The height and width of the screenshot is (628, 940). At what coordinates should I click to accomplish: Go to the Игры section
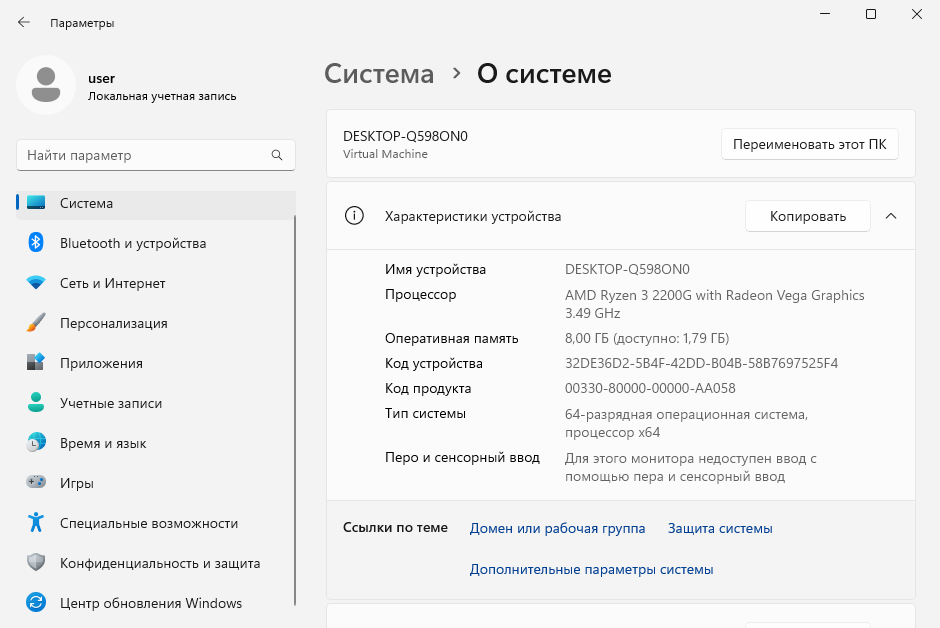[x=156, y=483]
